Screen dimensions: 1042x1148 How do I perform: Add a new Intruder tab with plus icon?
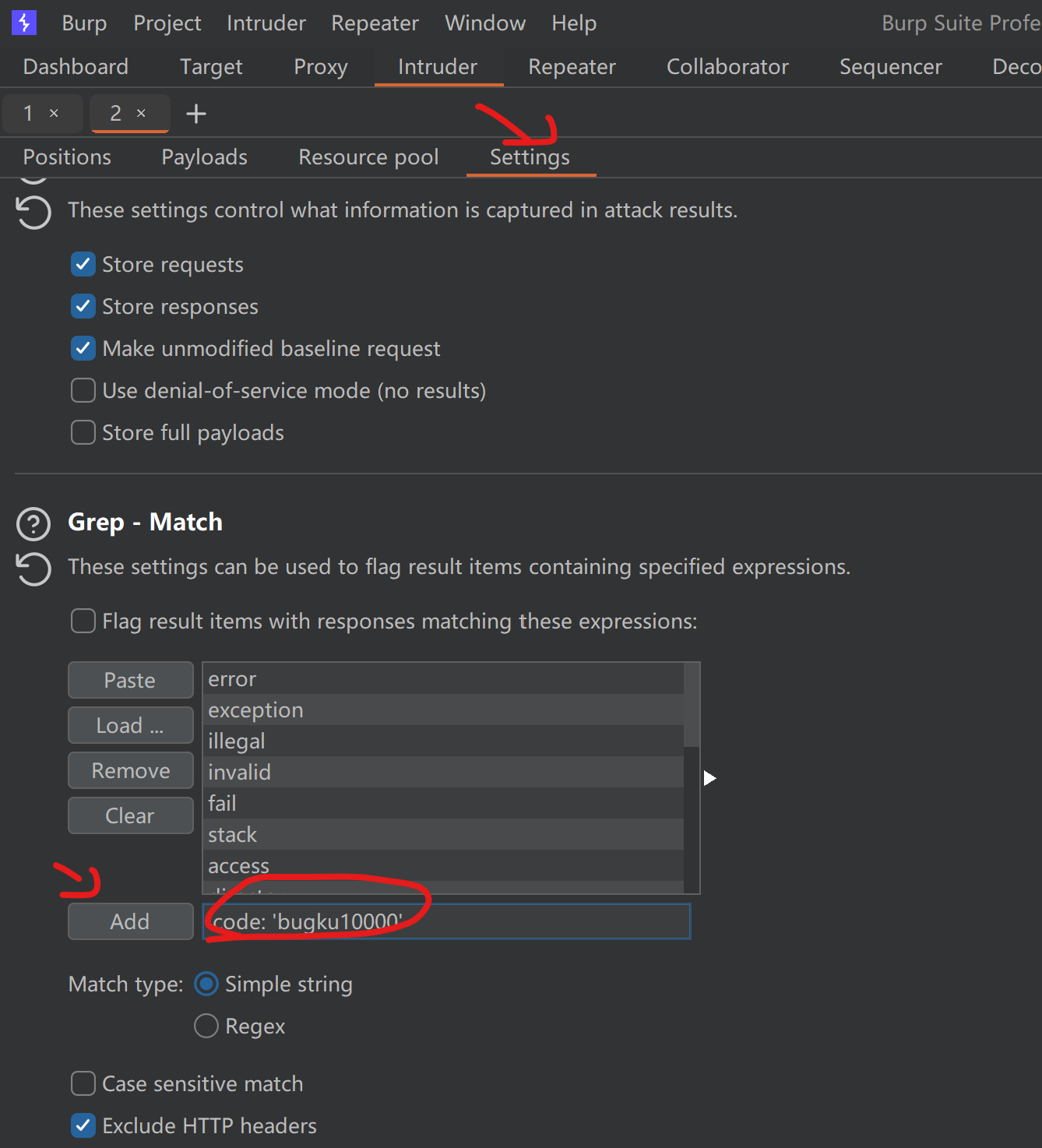(196, 114)
